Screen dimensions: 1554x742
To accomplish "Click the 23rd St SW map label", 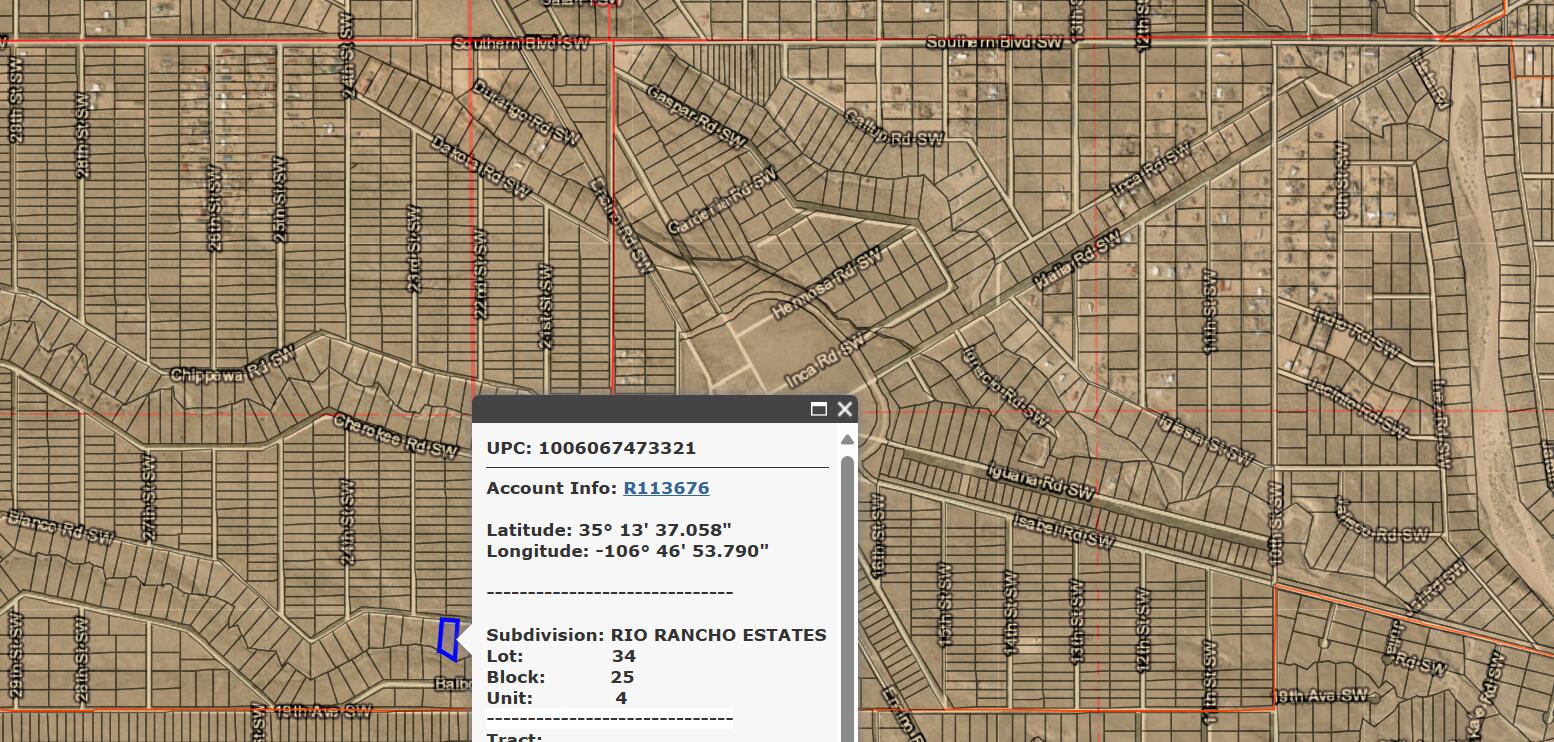I will point(412,249).
